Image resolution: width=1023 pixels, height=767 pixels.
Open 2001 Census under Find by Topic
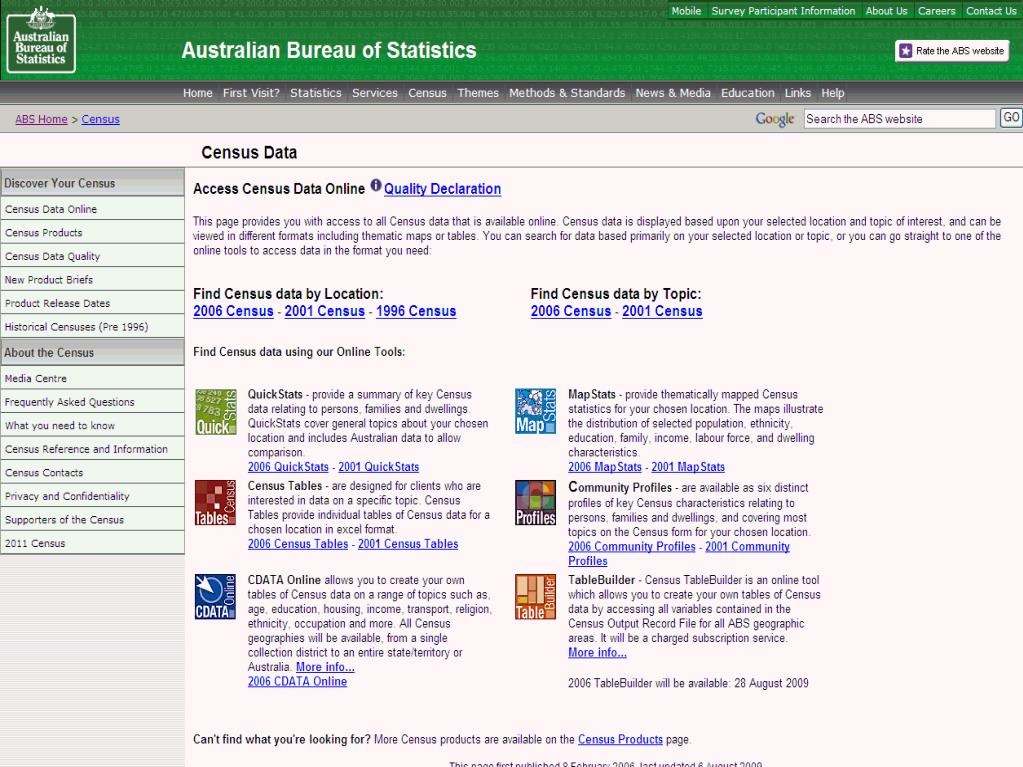pos(662,311)
